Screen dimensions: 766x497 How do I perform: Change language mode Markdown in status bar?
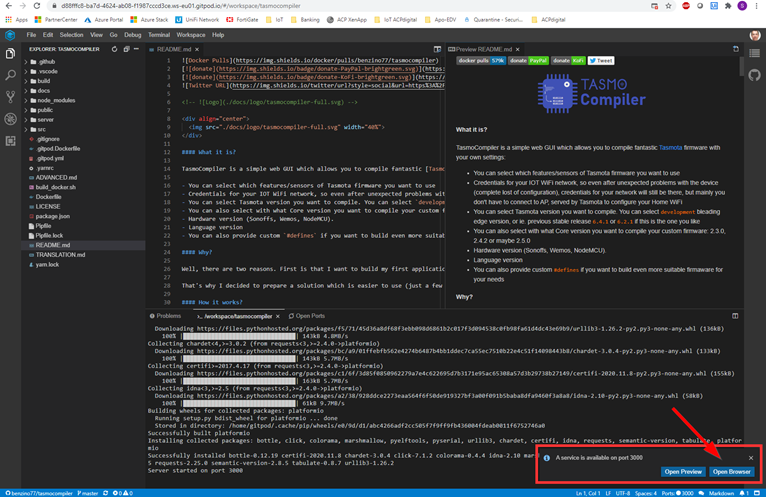721,493
